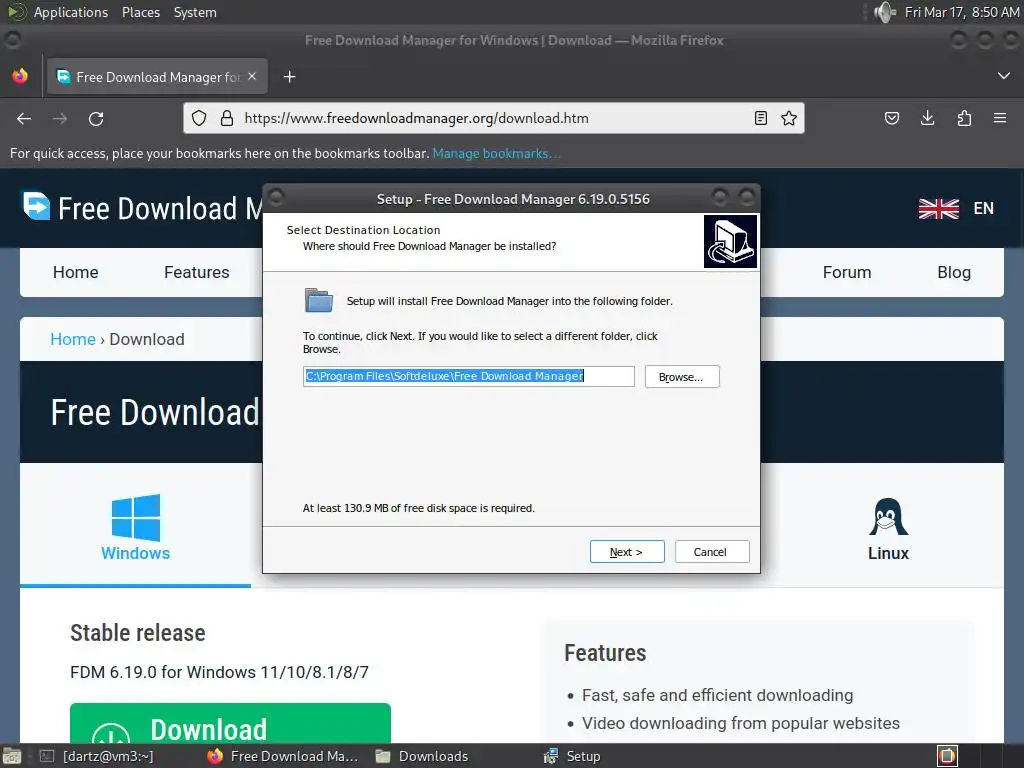Show site security padlock info
The image size is (1024, 768).
(x=227, y=118)
